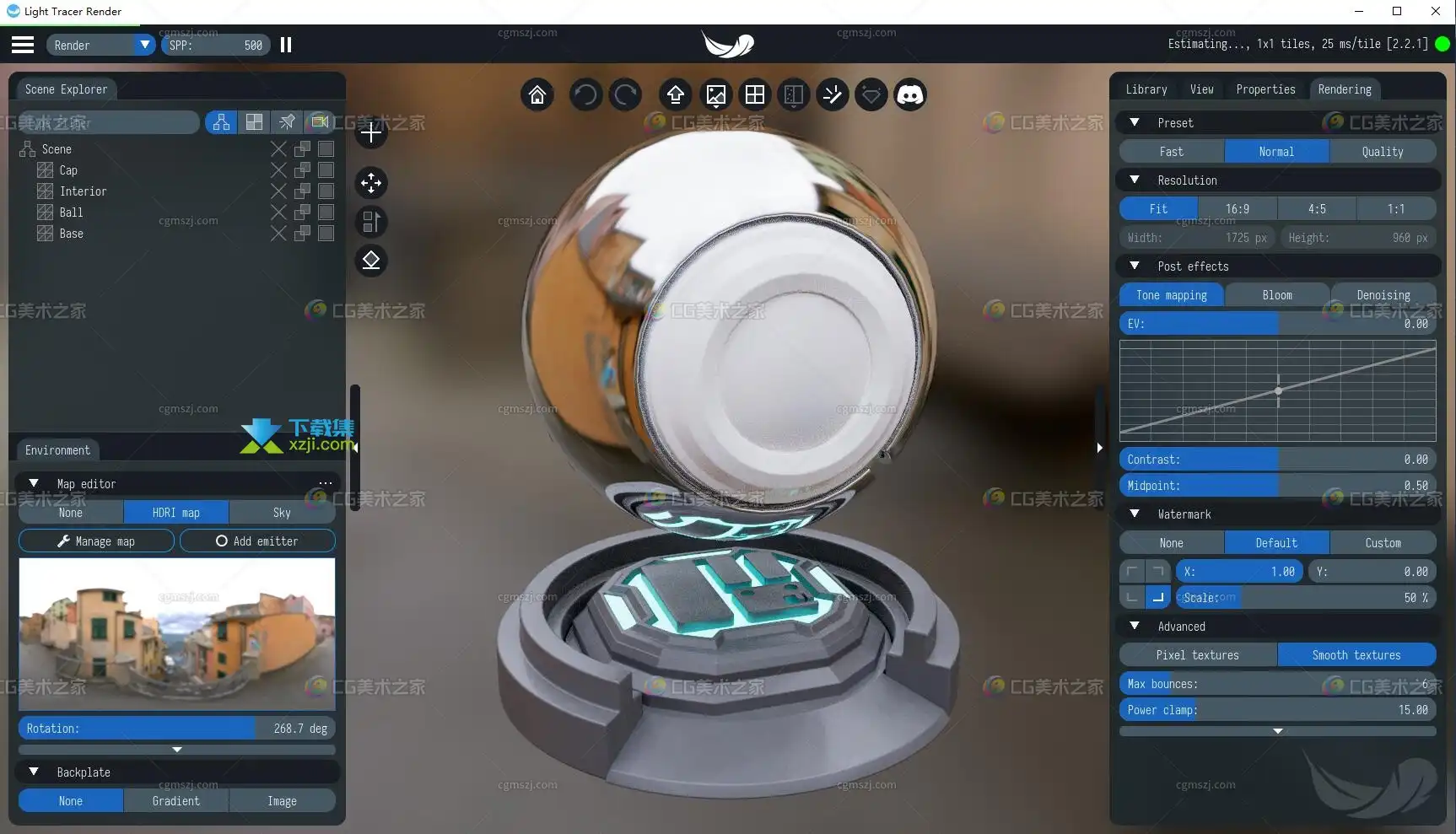1456x834 pixels.
Task: Click the undo arrow icon
Action: click(x=585, y=95)
